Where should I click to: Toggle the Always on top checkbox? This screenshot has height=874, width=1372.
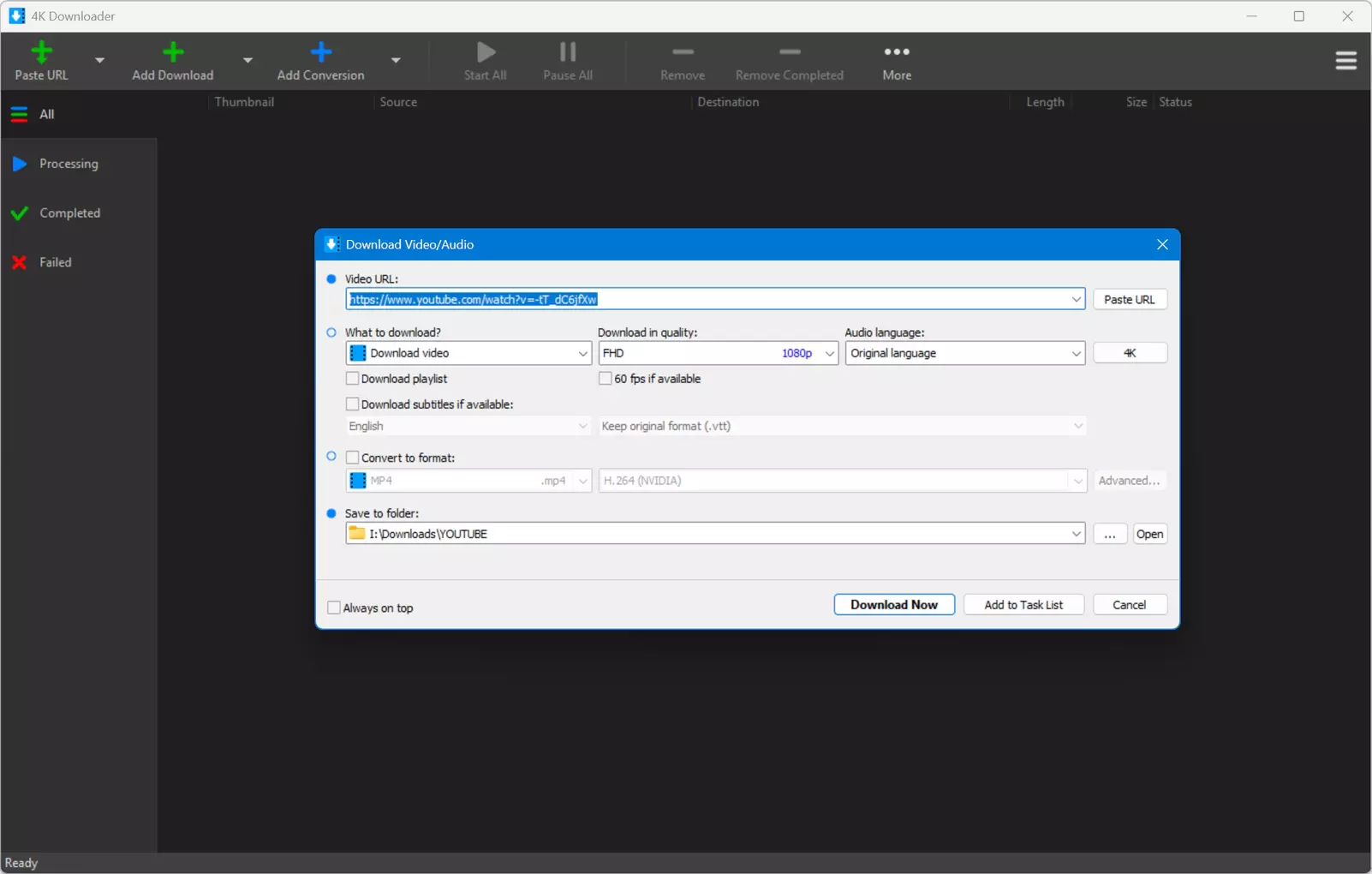tap(334, 608)
